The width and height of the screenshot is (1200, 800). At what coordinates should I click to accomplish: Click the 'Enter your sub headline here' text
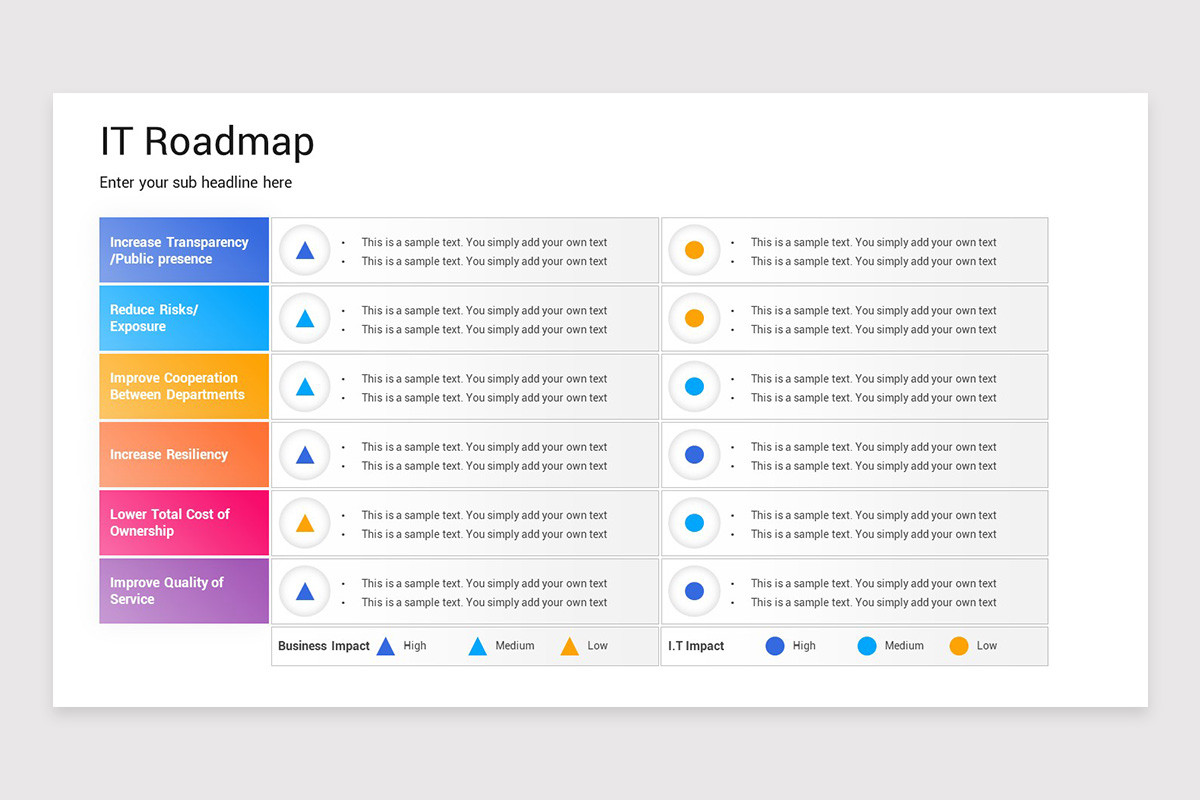[x=196, y=182]
